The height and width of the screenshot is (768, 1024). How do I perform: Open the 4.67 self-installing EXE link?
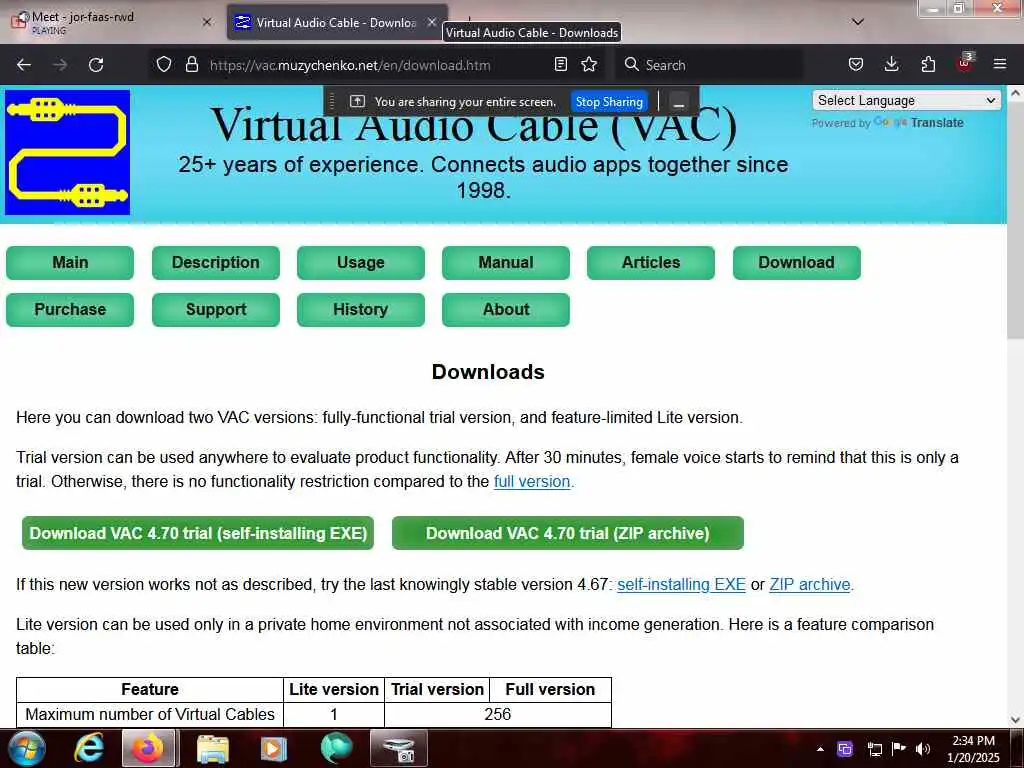[681, 584]
